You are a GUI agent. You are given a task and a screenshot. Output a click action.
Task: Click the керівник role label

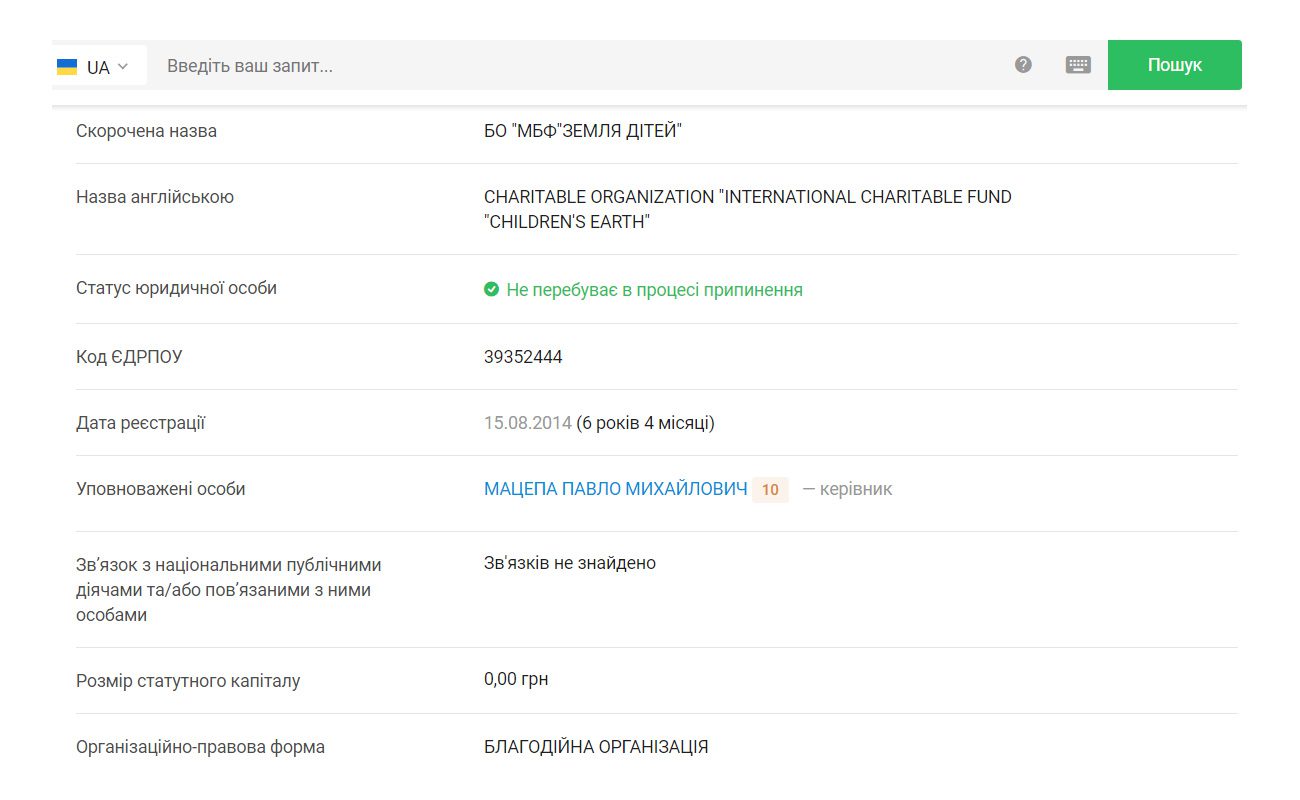click(847, 489)
